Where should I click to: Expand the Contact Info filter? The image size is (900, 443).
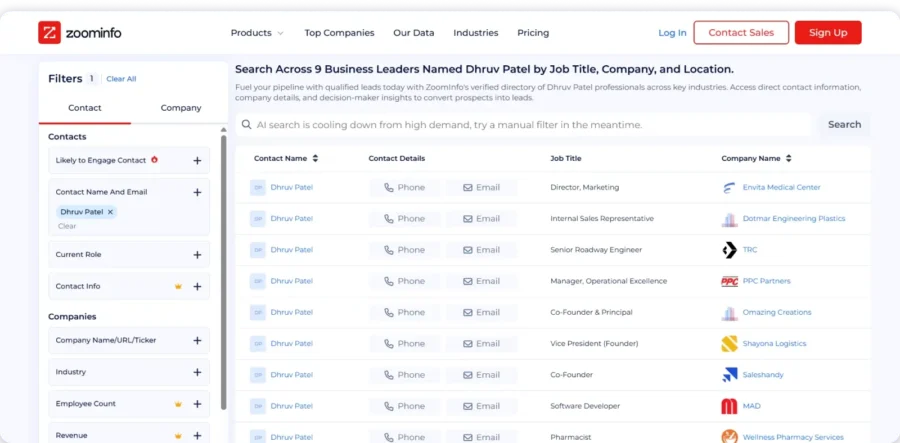[197, 286]
